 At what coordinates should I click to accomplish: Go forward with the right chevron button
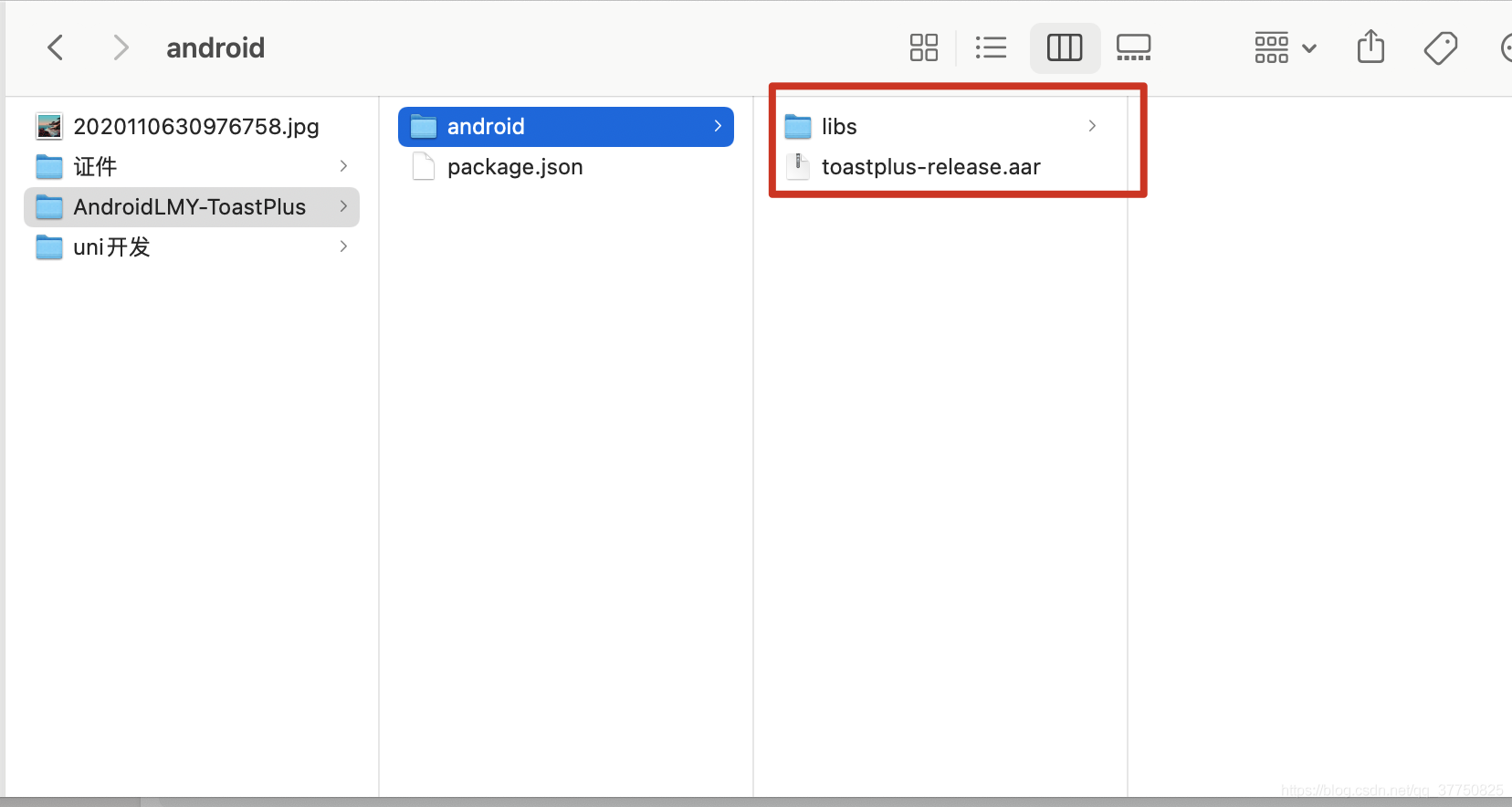tap(120, 47)
